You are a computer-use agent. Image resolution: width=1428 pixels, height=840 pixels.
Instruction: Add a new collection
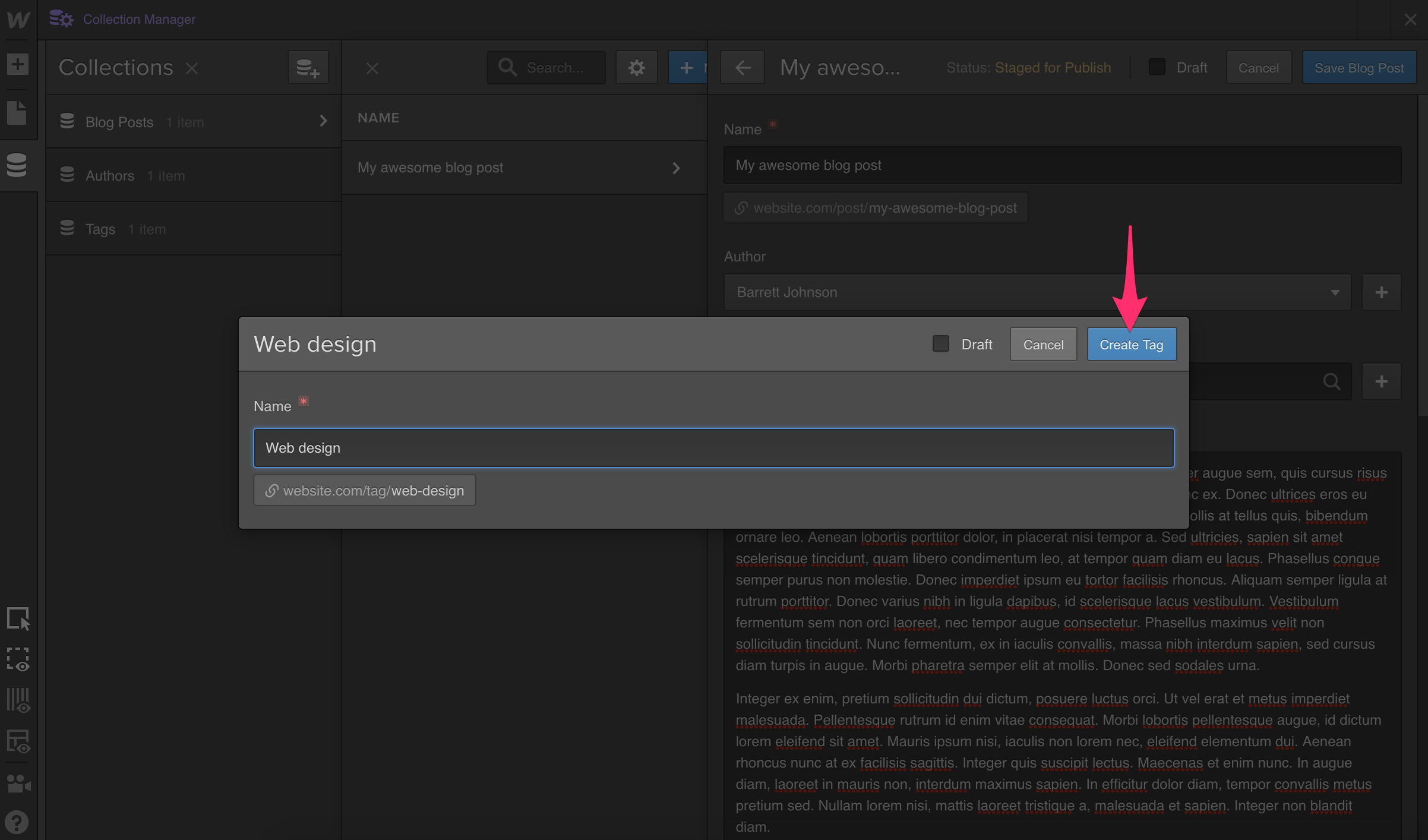tap(308, 68)
